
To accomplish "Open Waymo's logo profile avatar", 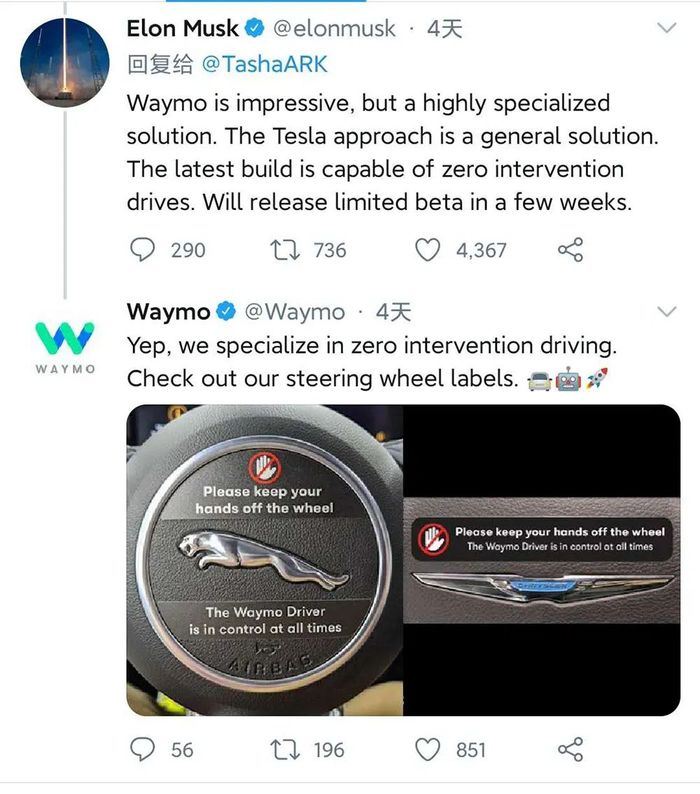I will click(x=65, y=346).
